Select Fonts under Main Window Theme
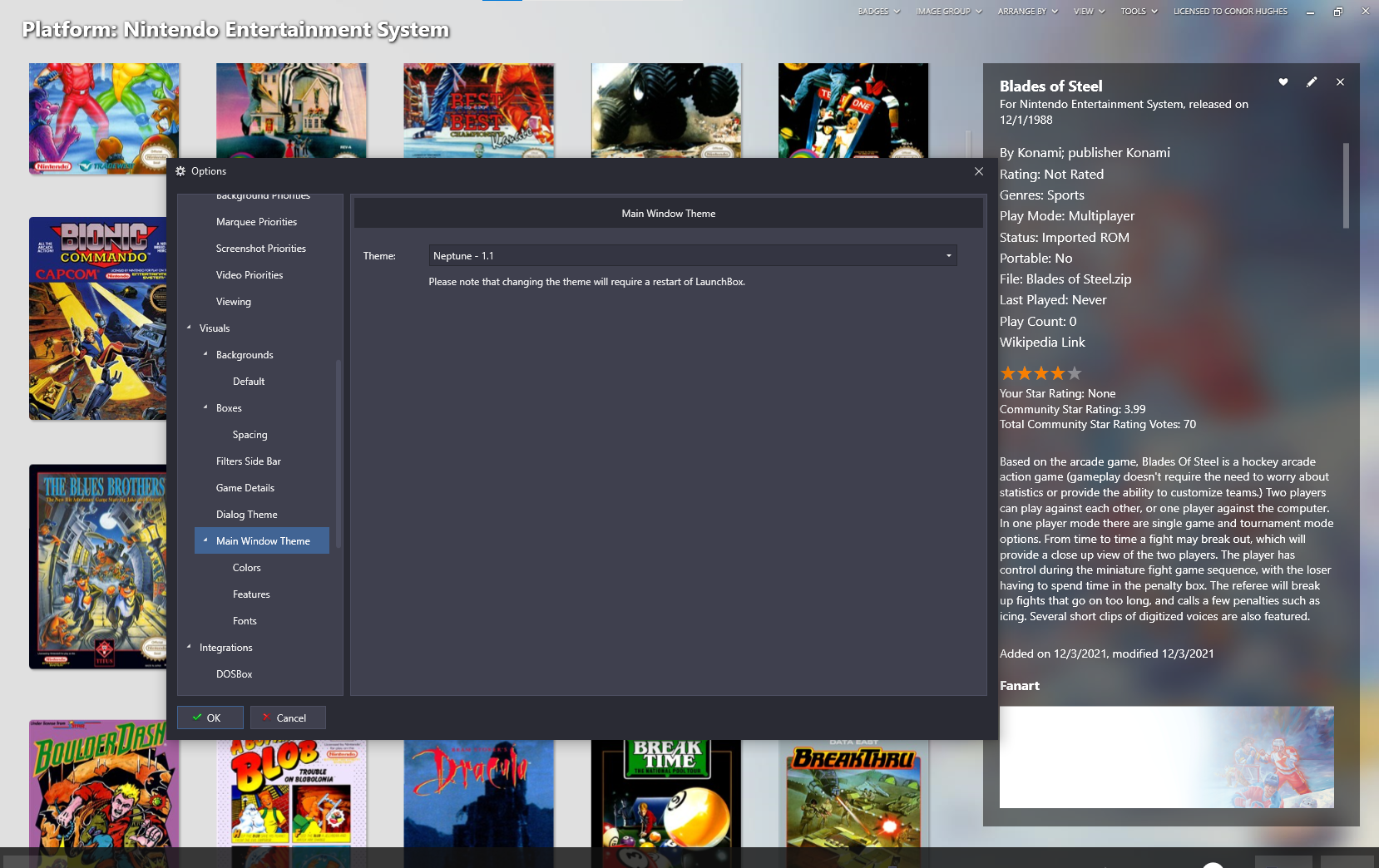The height and width of the screenshot is (868, 1379). click(245, 621)
